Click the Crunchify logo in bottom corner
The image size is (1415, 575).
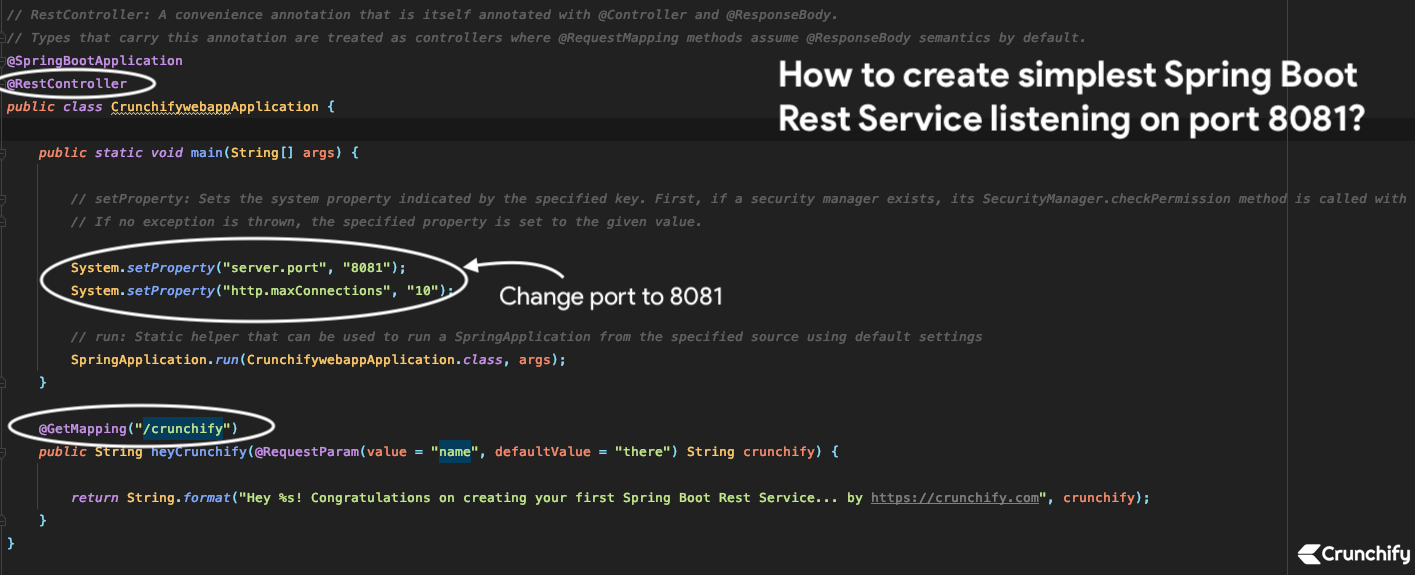[1353, 554]
